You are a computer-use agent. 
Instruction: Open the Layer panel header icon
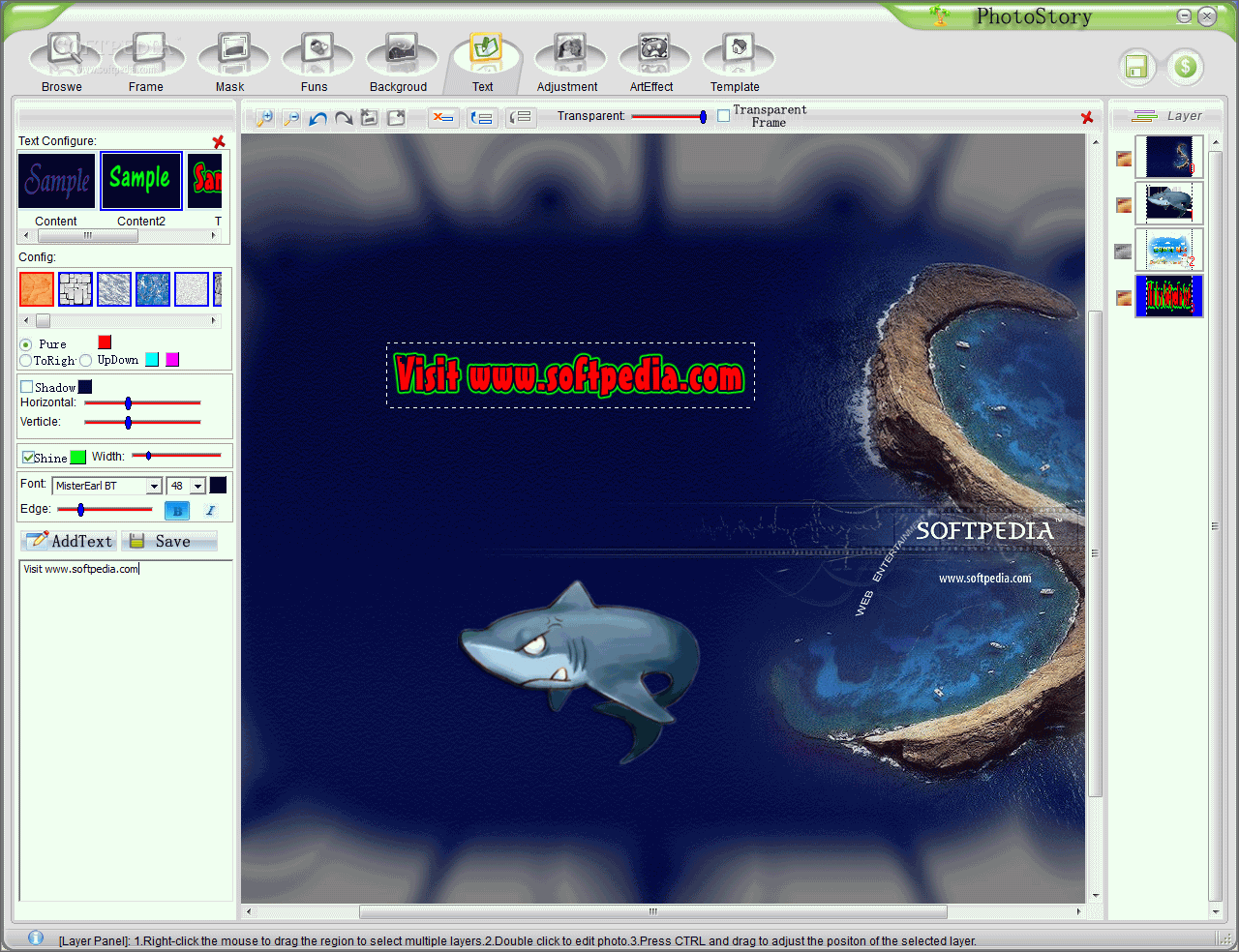(x=1144, y=115)
